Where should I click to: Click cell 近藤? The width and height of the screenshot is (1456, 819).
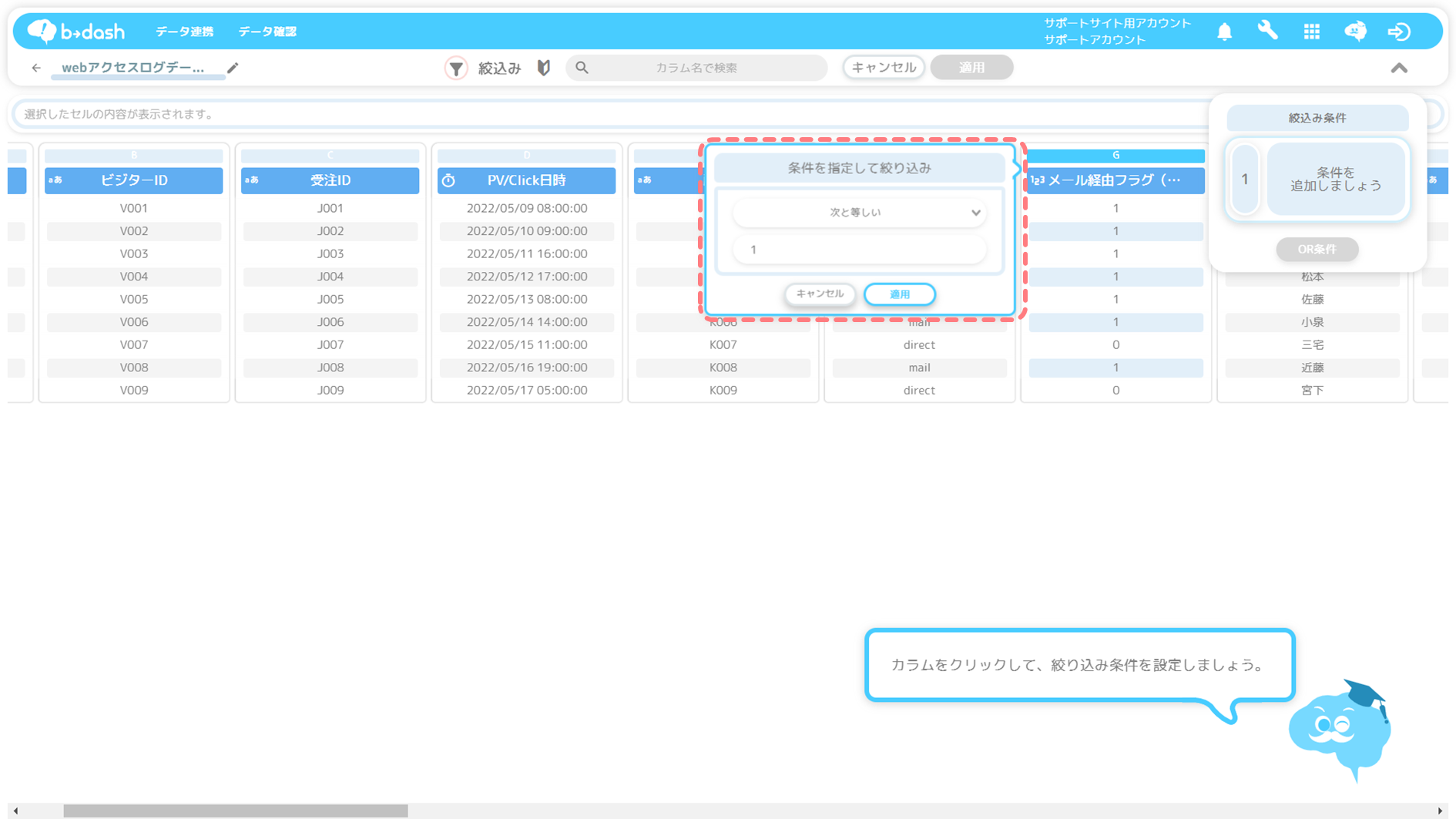click(x=1312, y=368)
